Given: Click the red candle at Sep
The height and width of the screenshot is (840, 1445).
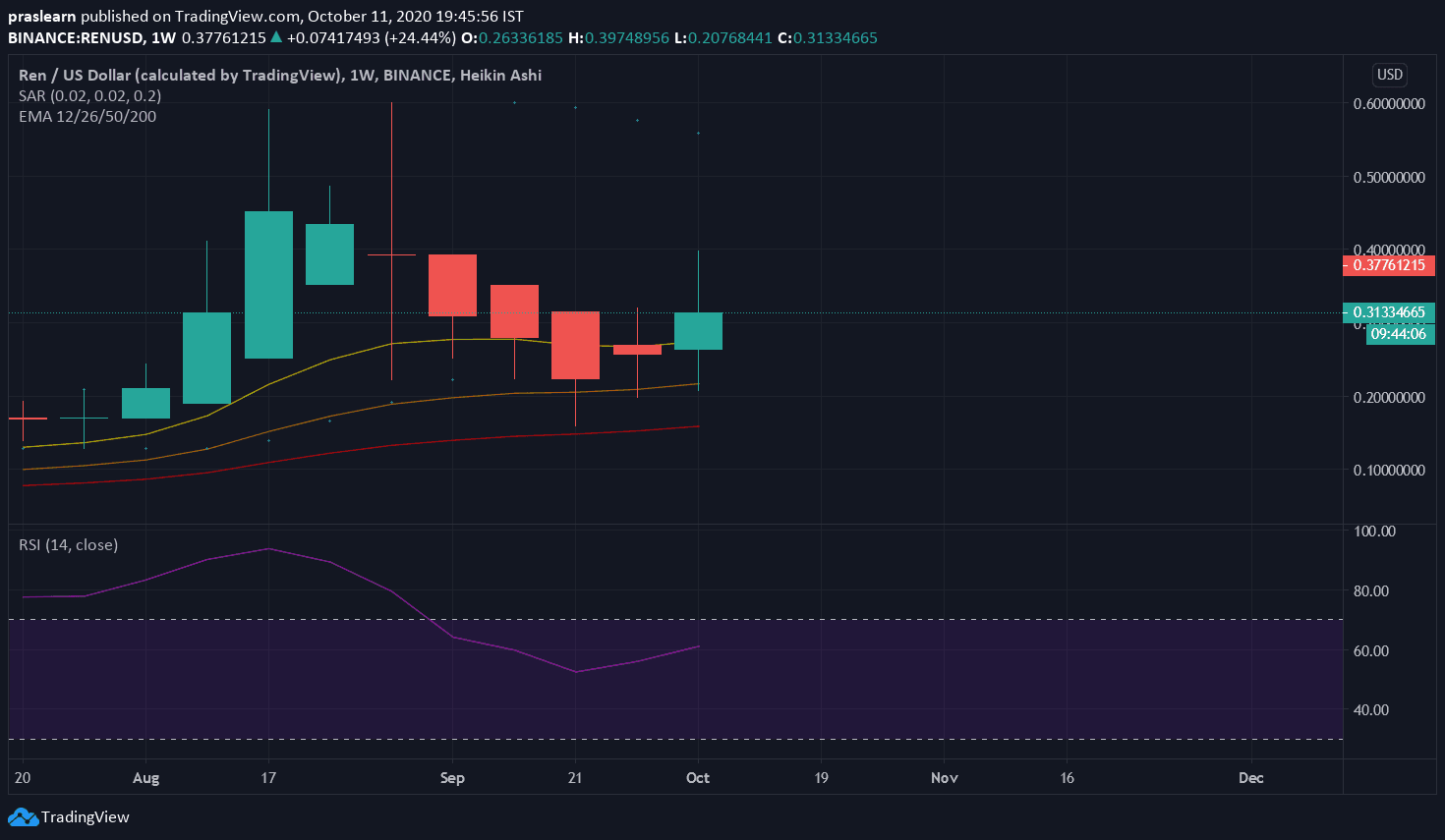Looking at the screenshot, I should pos(452,285).
